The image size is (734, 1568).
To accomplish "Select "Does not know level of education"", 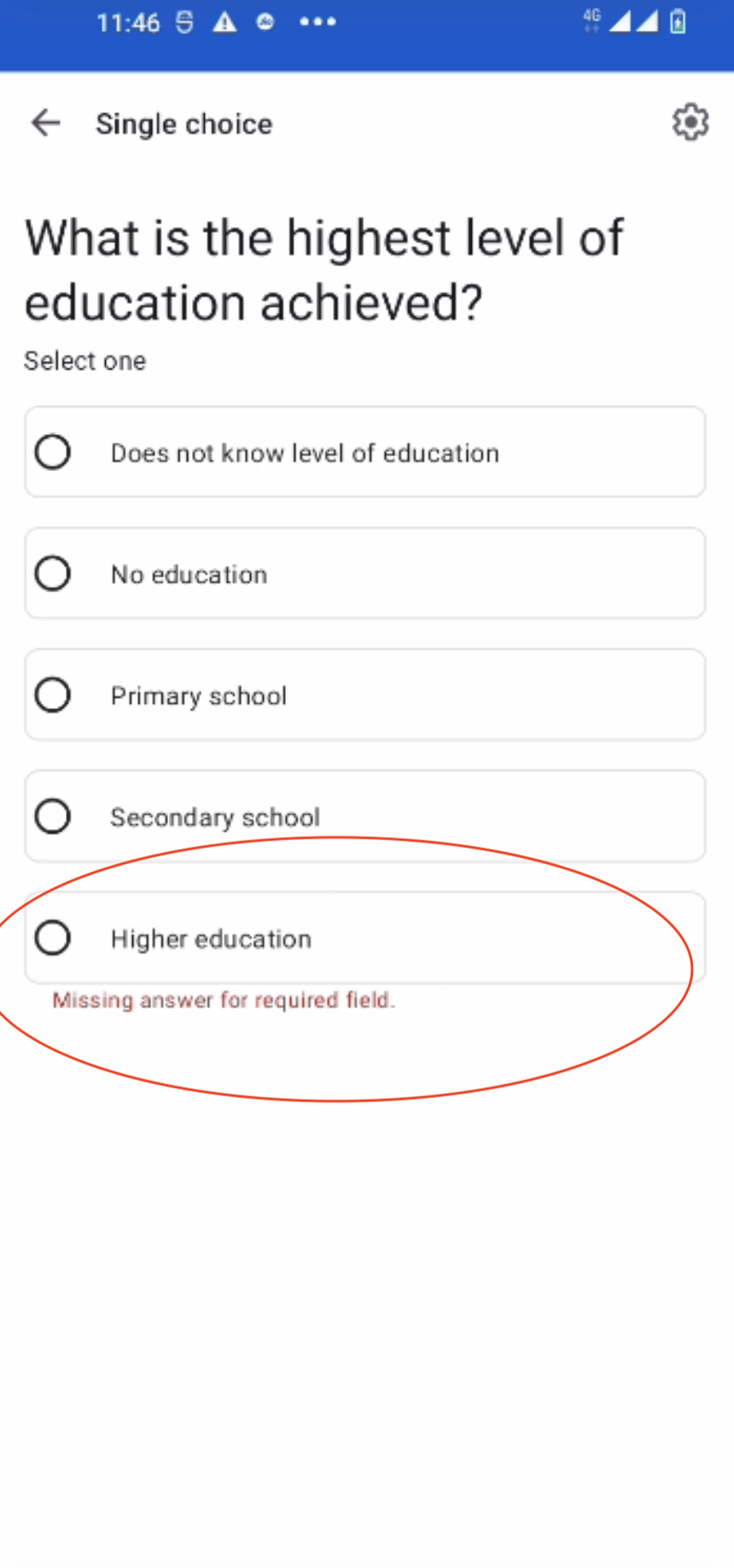I will tap(52, 451).
